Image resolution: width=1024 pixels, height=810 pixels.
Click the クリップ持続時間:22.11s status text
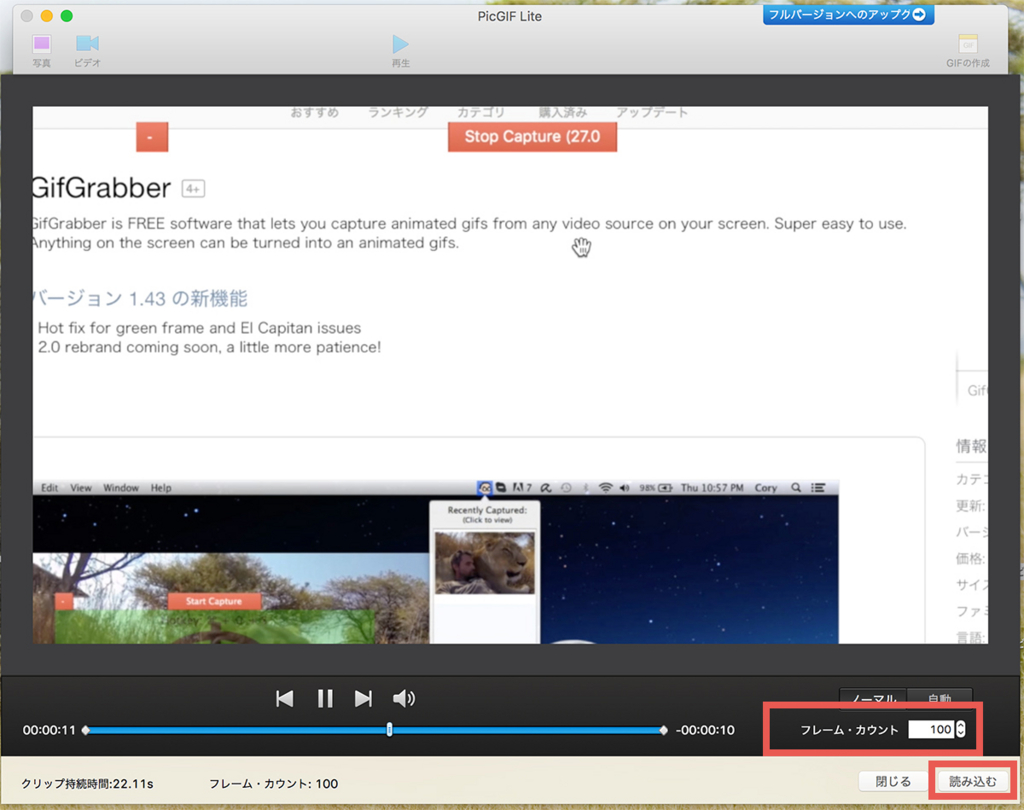tap(87, 783)
